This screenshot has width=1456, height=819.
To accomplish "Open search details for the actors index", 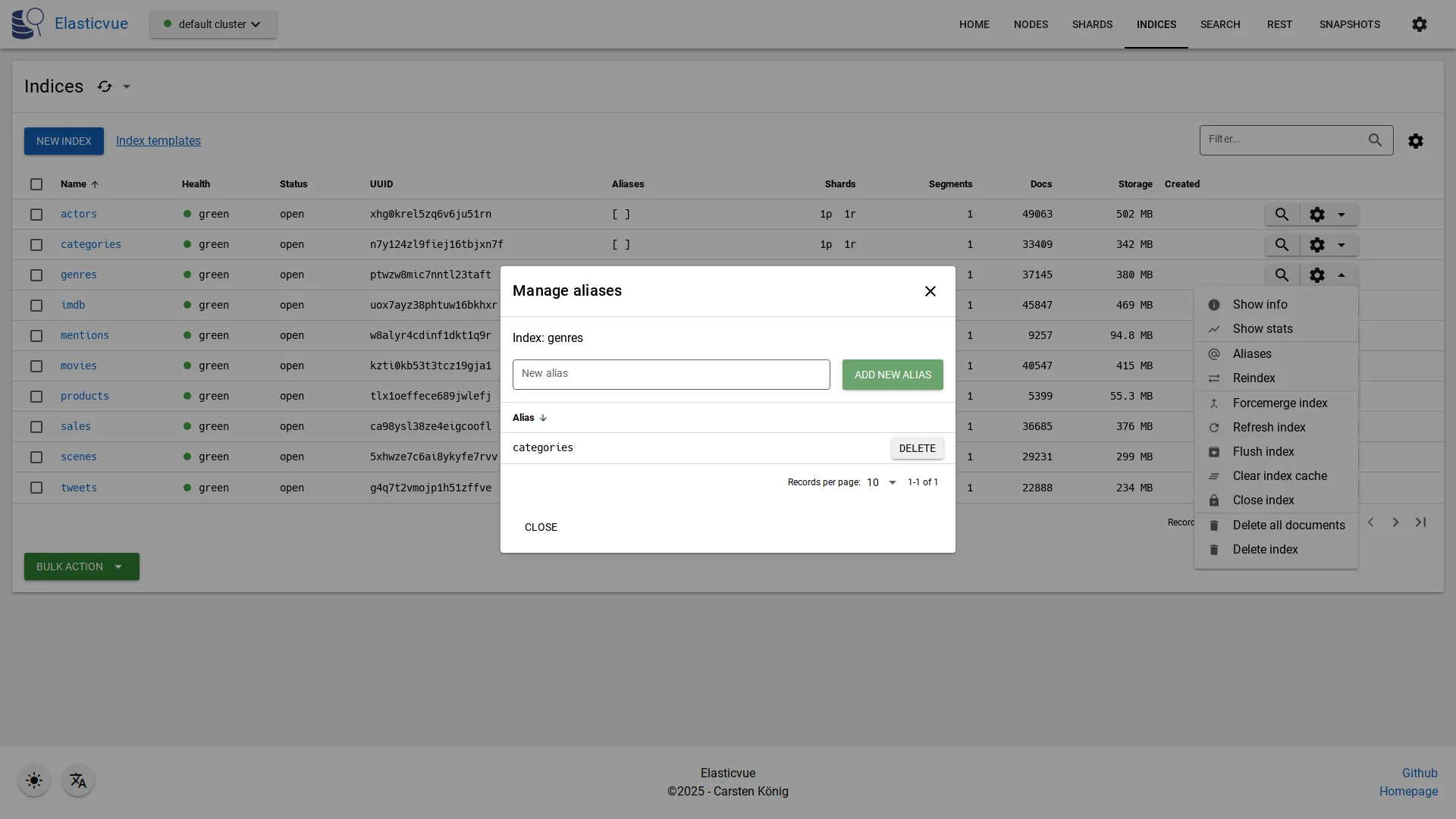I will [x=1282, y=215].
